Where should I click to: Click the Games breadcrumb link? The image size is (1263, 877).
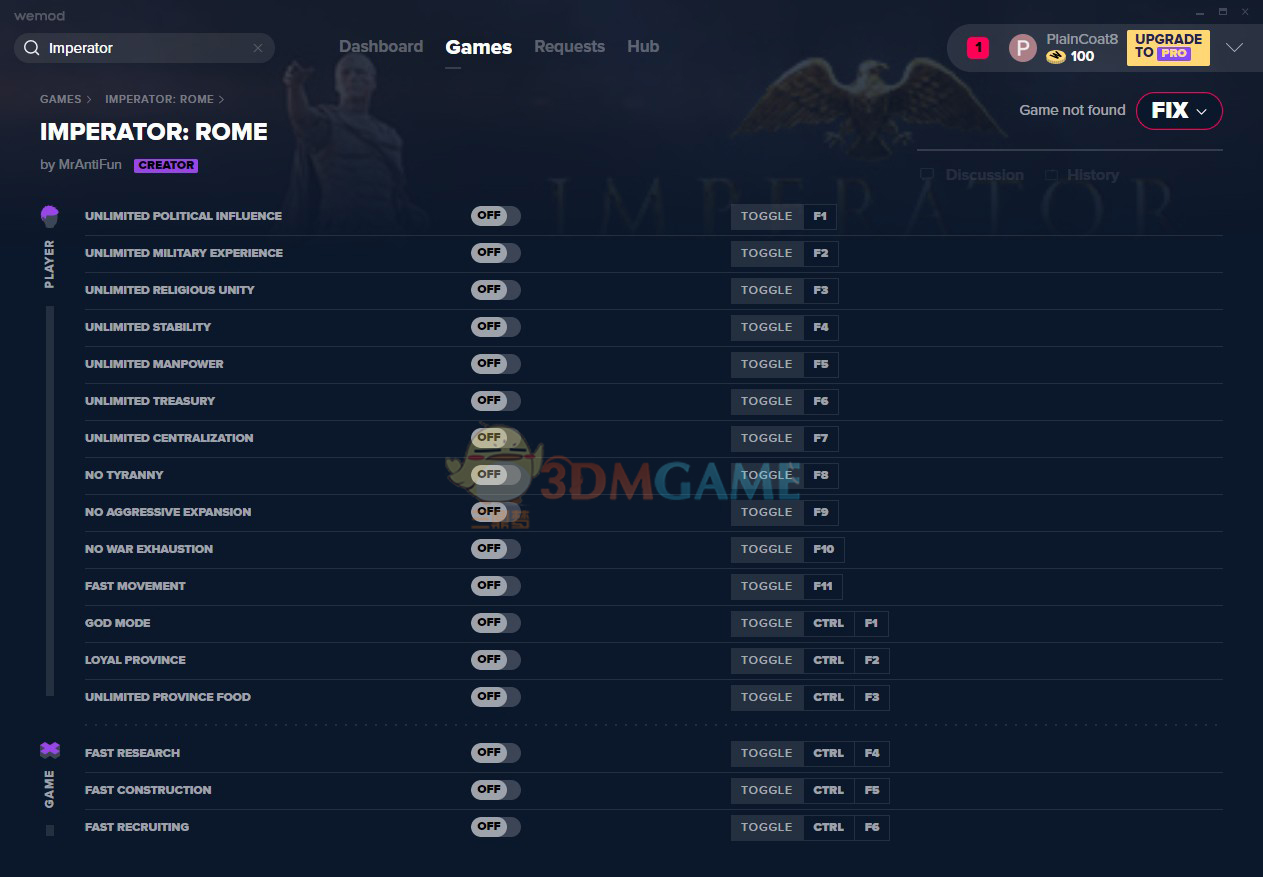(60, 99)
